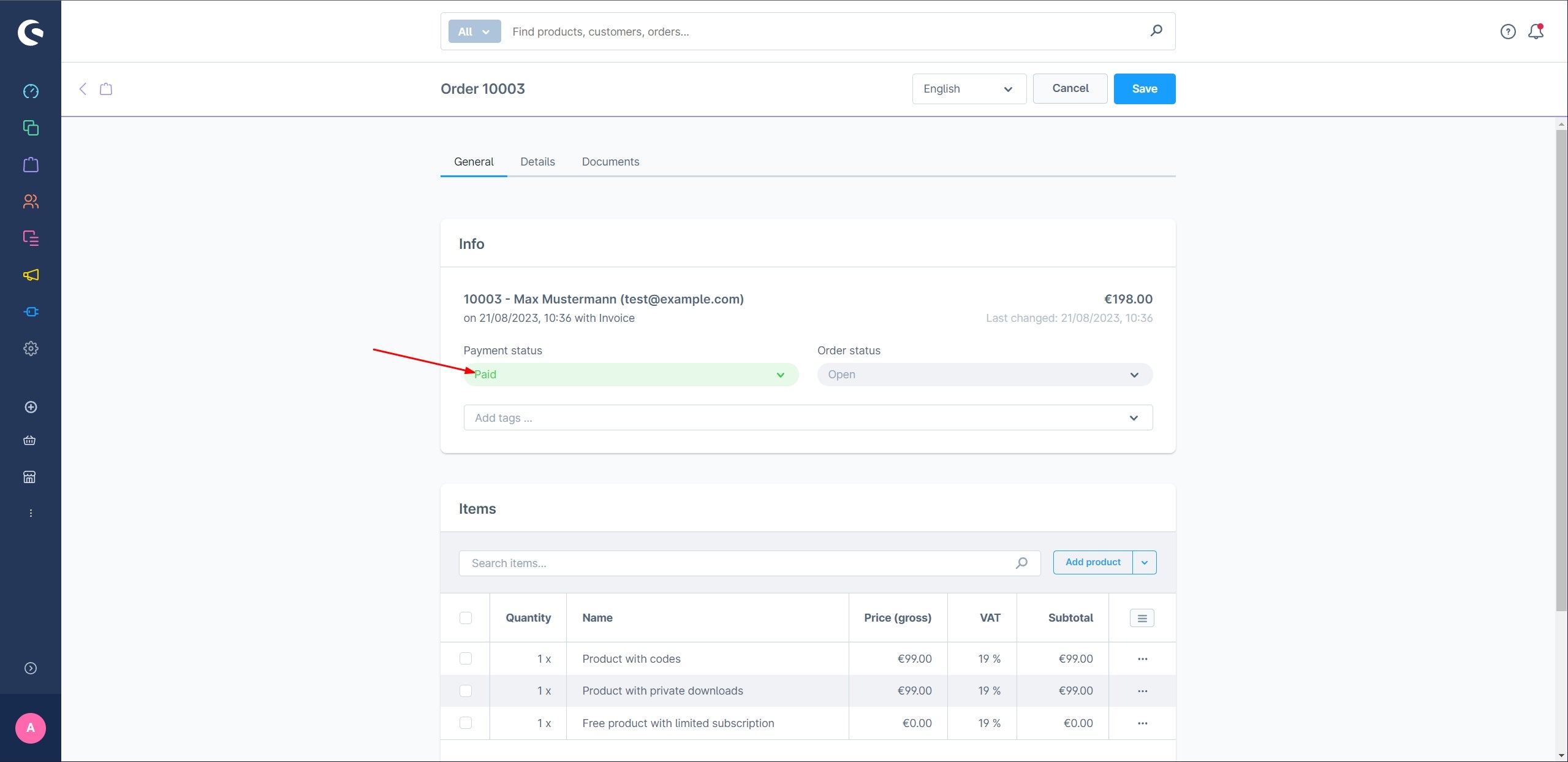Image resolution: width=1568 pixels, height=762 pixels.
Task: Open the Dashboard from the sidebar
Action: click(x=31, y=91)
